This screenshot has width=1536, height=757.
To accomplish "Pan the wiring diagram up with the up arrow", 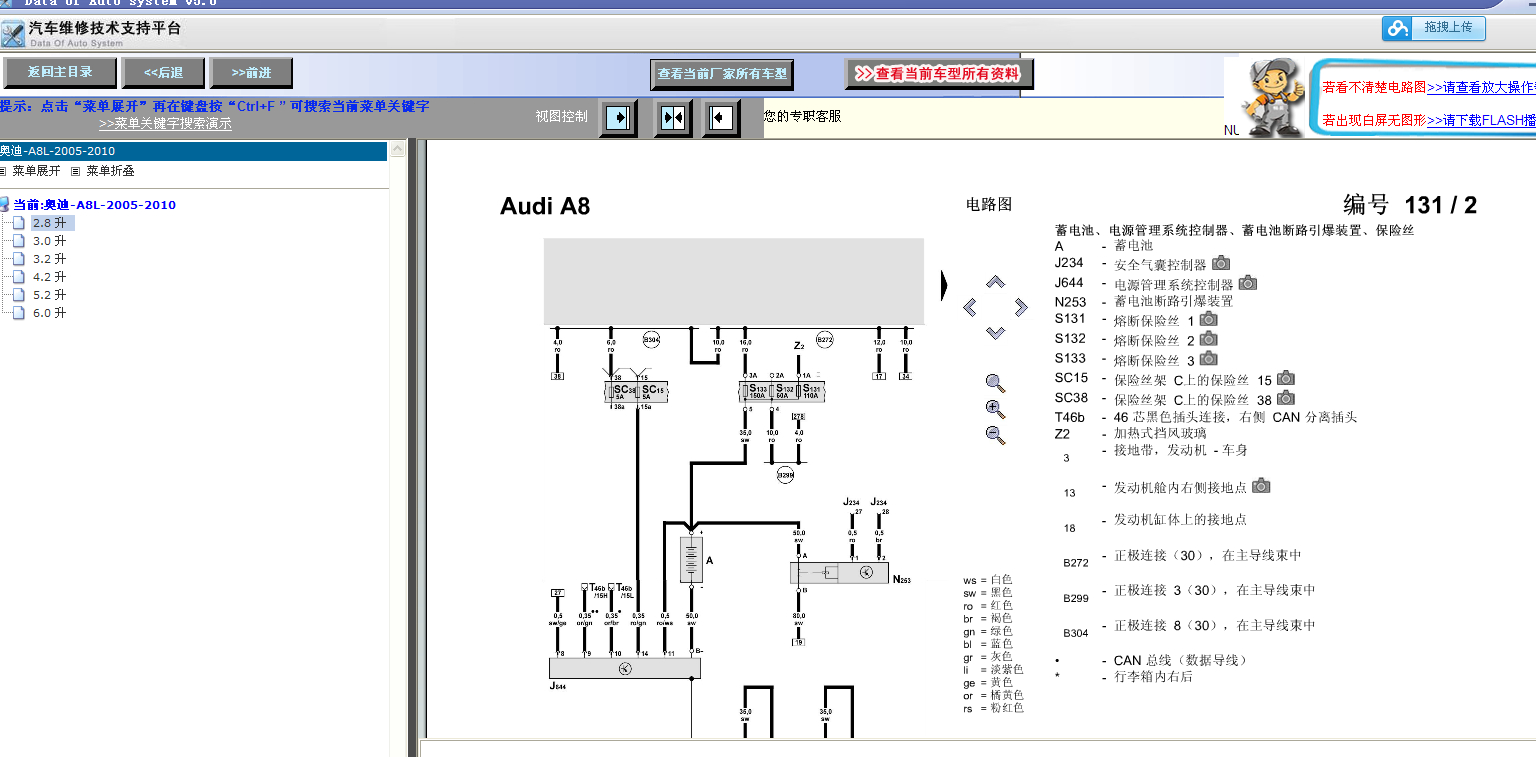I will (x=995, y=282).
